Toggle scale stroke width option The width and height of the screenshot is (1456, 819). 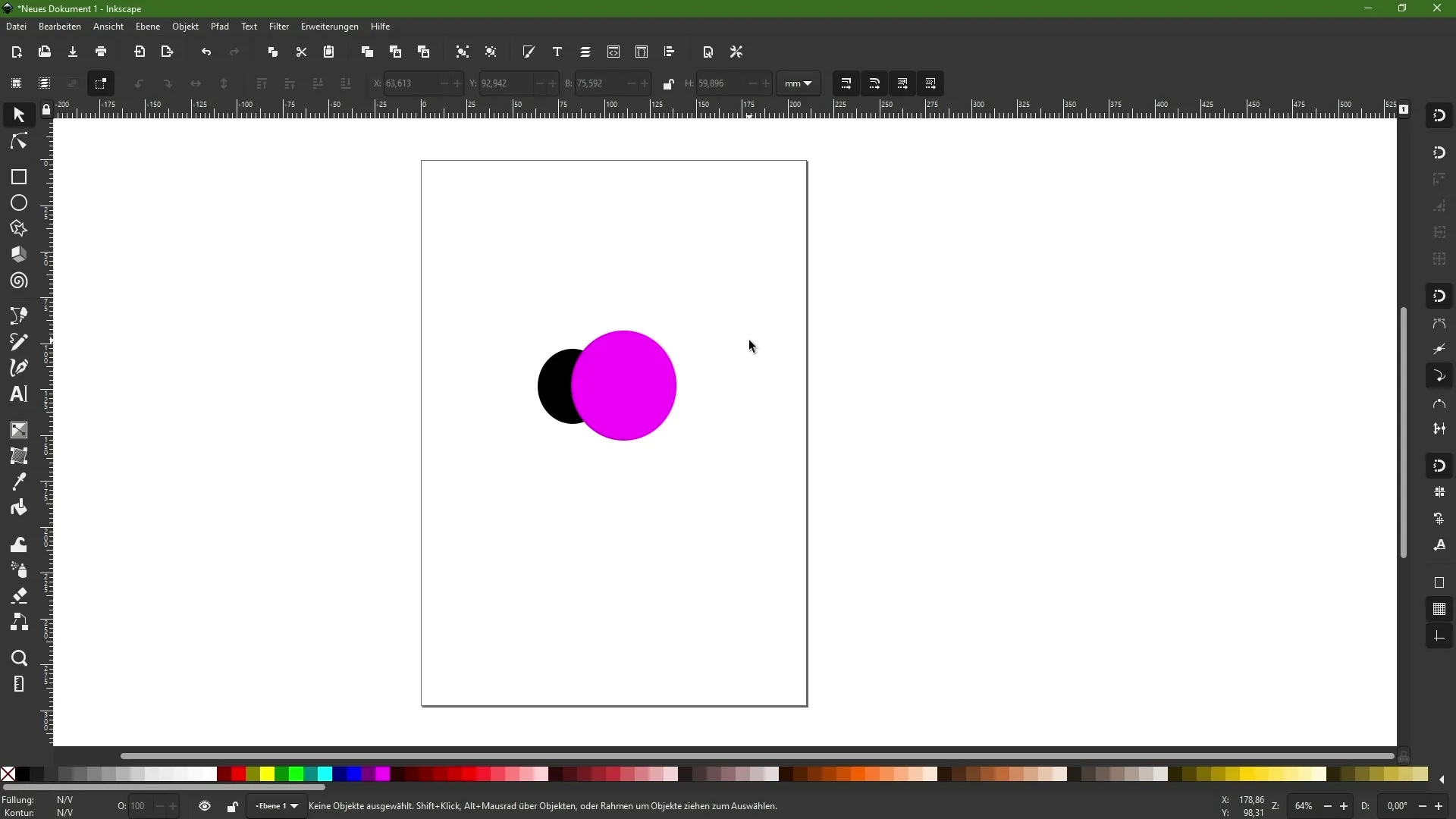tap(846, 83)
